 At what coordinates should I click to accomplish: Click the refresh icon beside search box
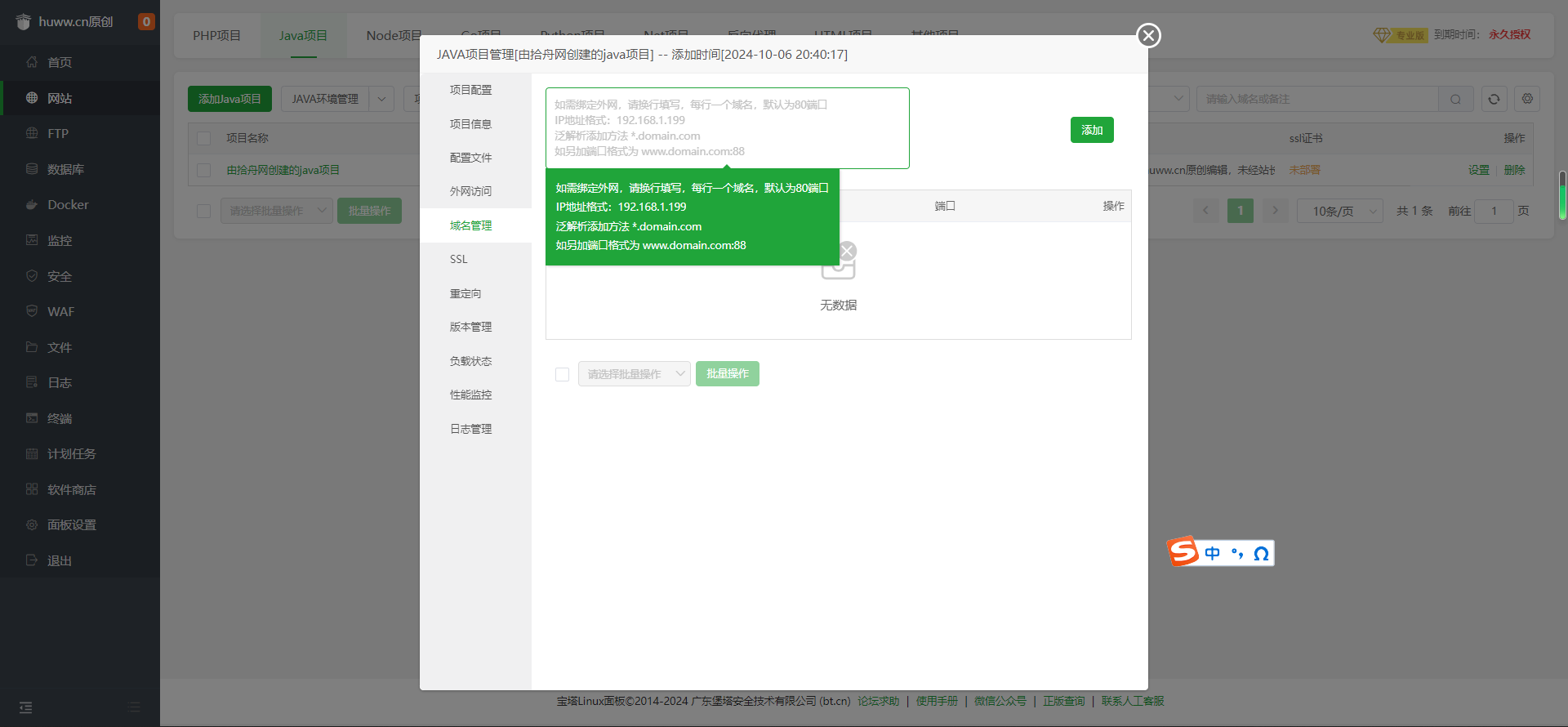(1494, 99)
